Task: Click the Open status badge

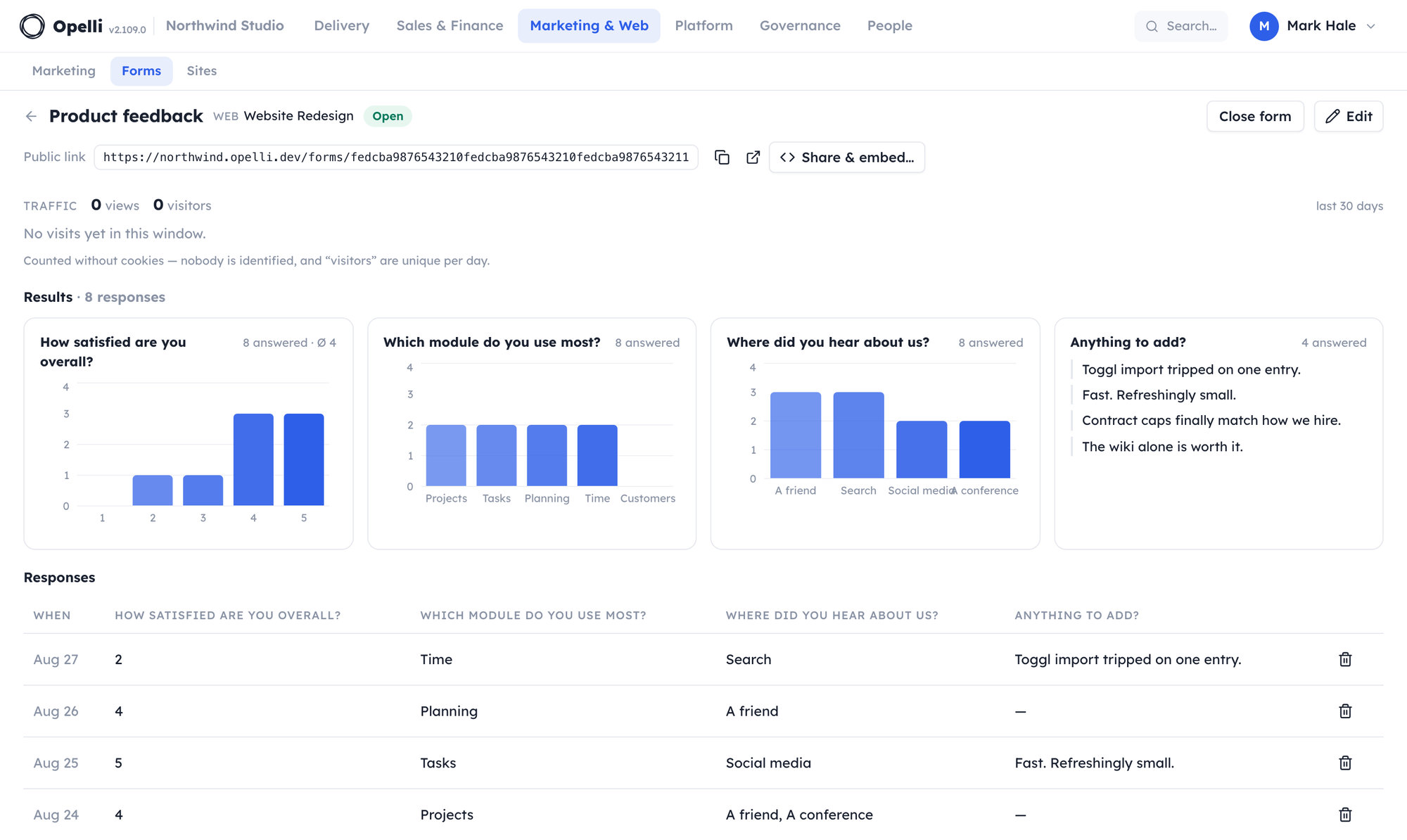Action: [388, 116]
